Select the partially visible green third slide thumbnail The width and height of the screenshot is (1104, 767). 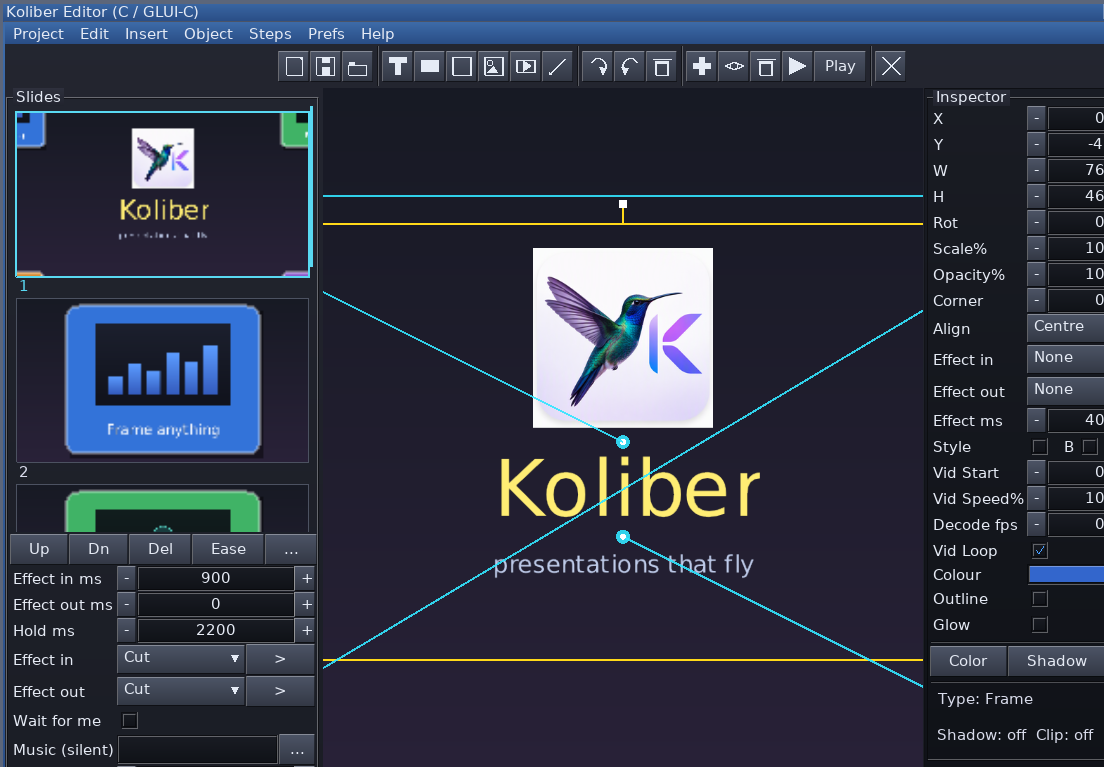pos(163,508)
